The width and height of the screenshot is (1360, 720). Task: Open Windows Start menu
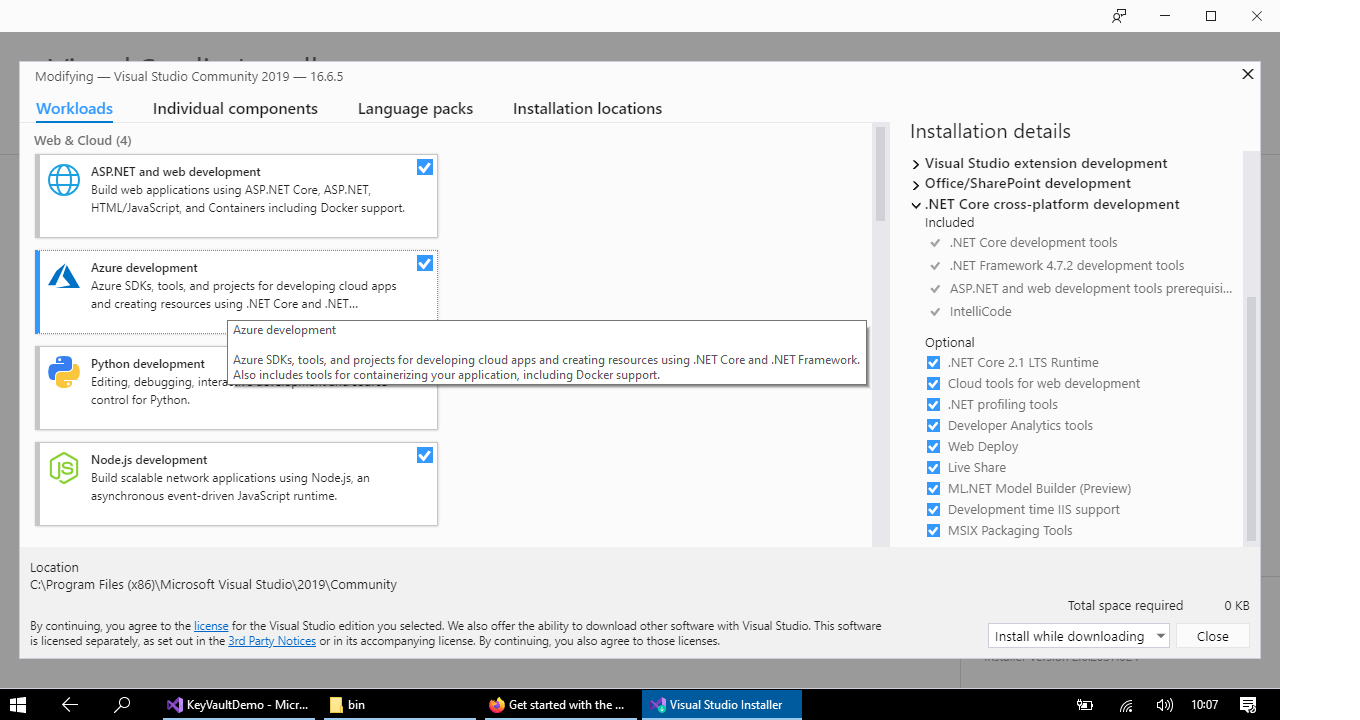point(17,704)
